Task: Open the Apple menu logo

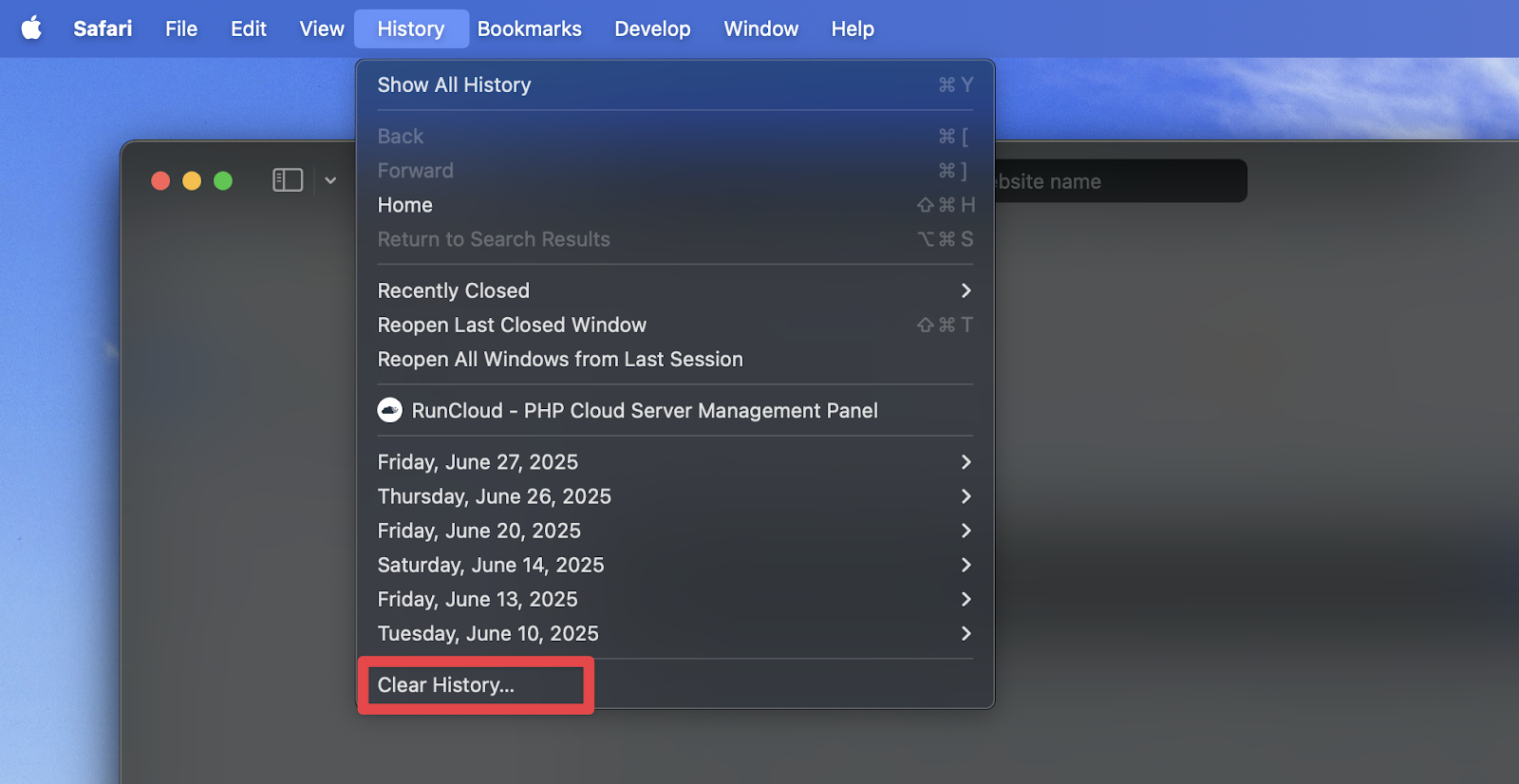Action: (31, 28)
